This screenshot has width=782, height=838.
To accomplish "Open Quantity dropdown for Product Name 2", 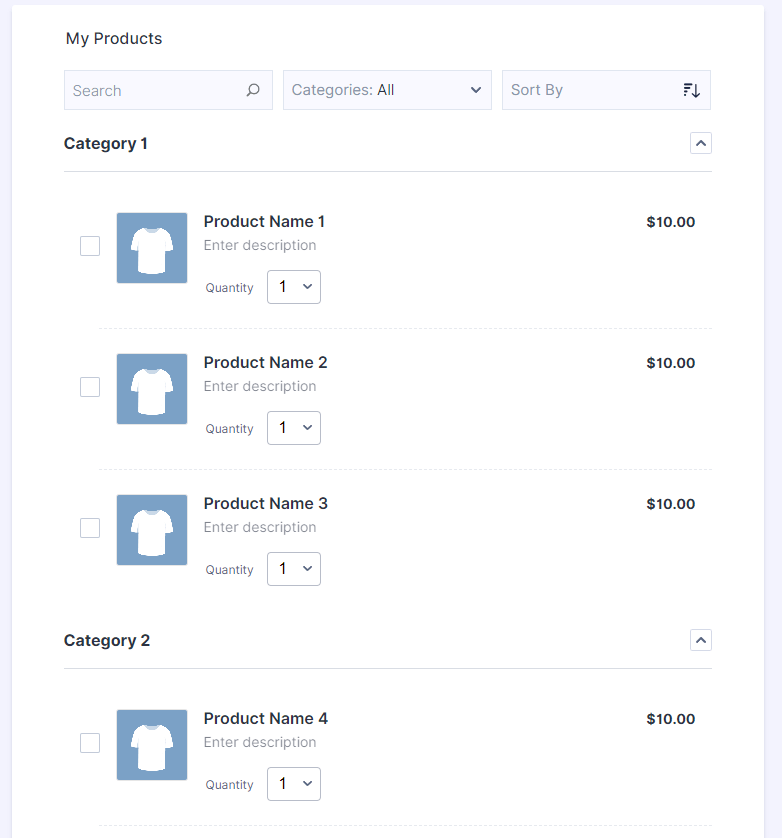I will pos(294,428).
